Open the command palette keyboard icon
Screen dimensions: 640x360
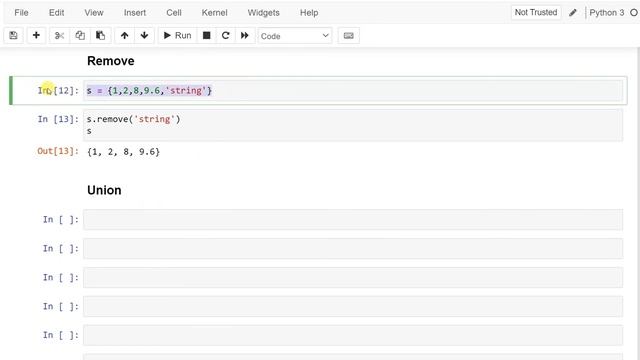tap(349, 36)
